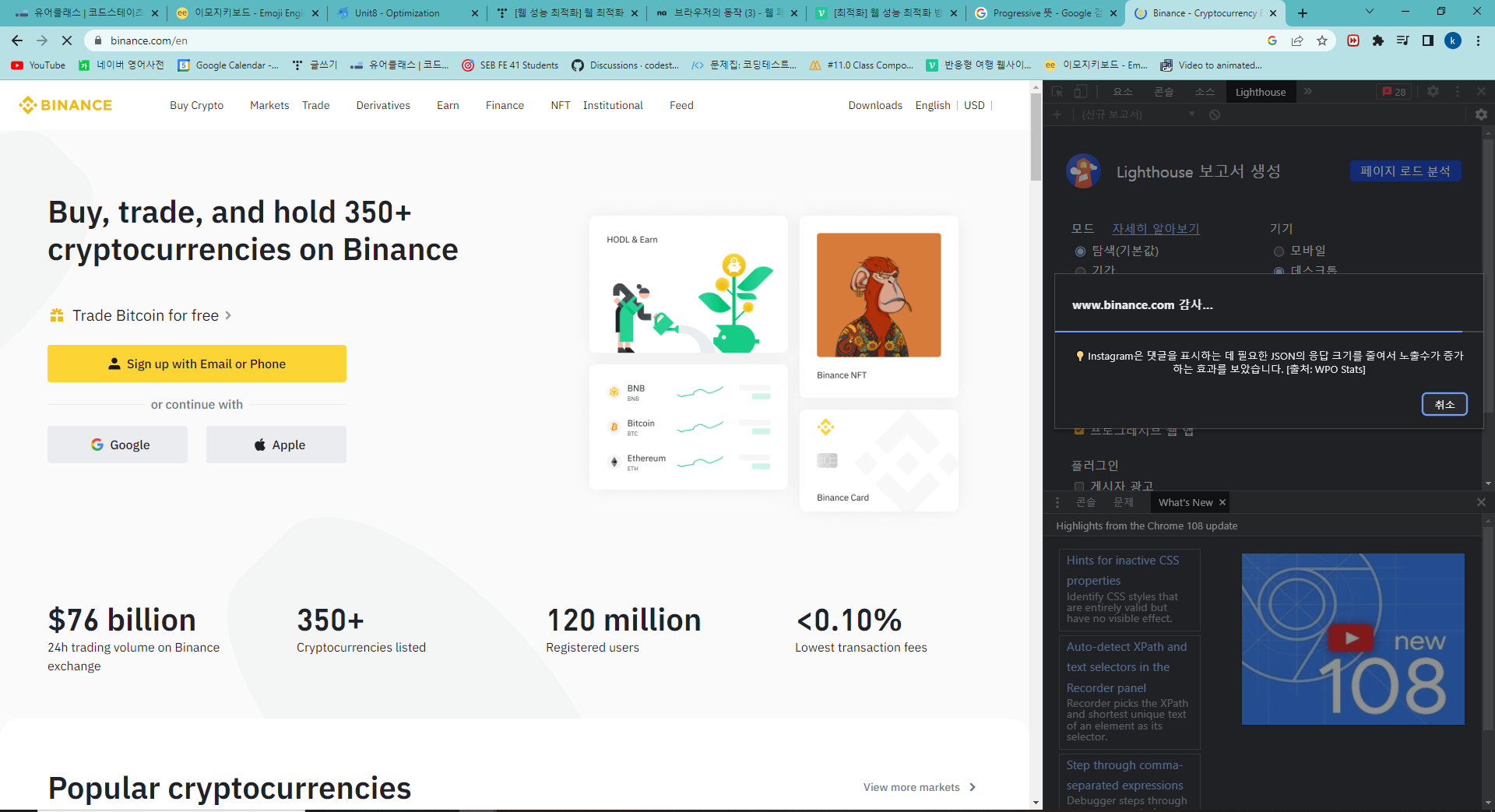The image size is (1495, 812).
Task: Continue with Apple button
Action: pos(276,445)
